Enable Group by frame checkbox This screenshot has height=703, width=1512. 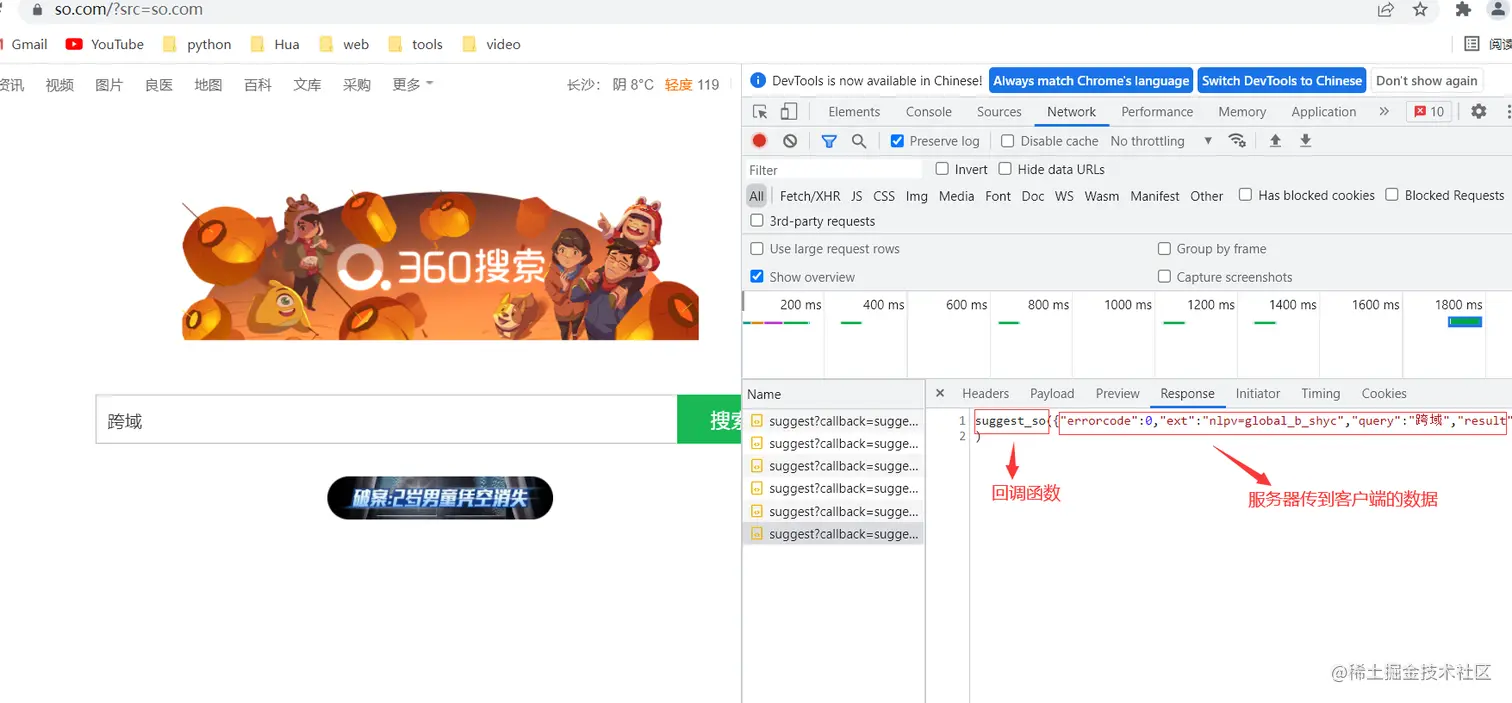[1164, 249]
